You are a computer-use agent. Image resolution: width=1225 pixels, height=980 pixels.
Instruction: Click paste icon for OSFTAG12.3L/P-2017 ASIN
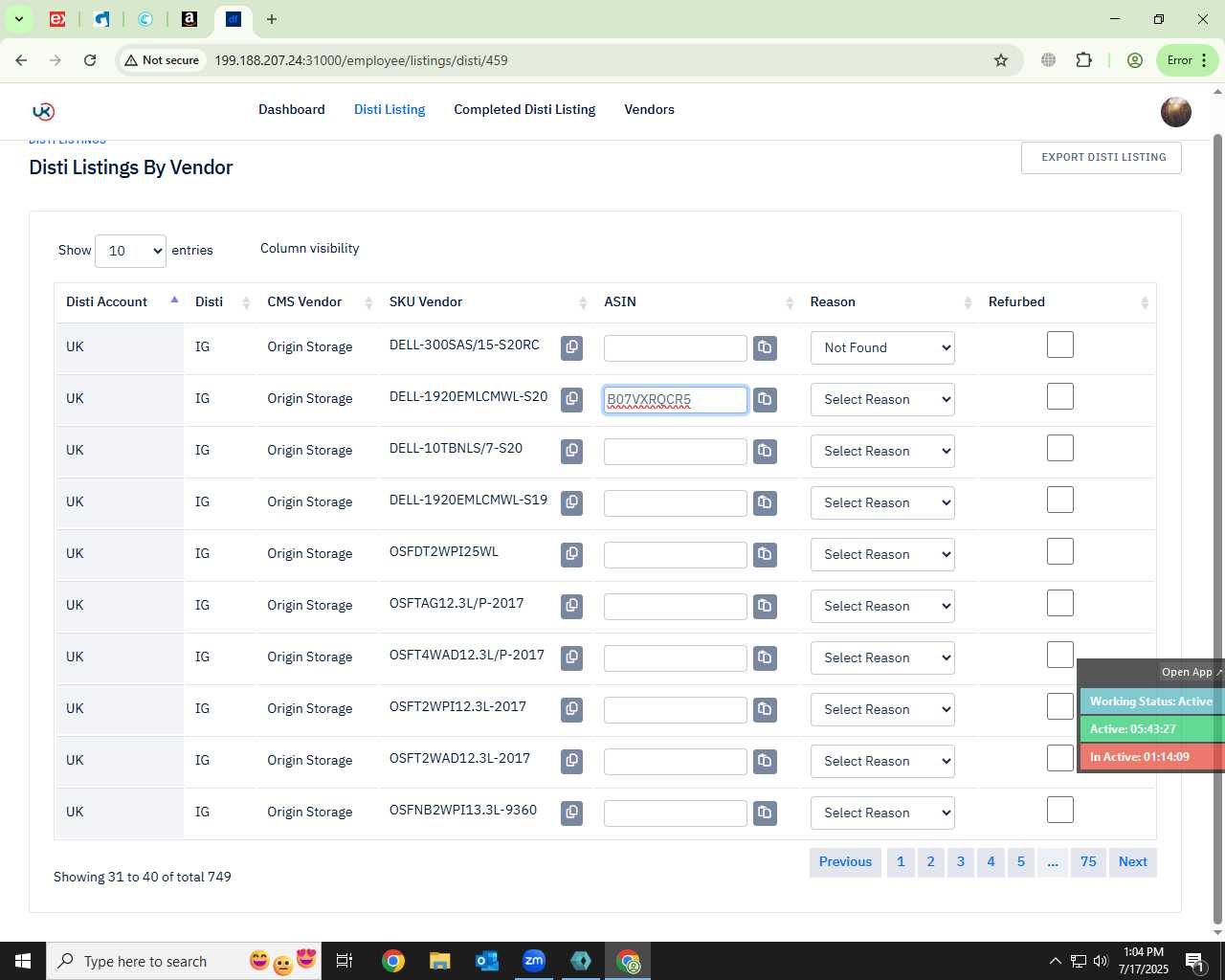pyautogui.click(x=765, y=606)
